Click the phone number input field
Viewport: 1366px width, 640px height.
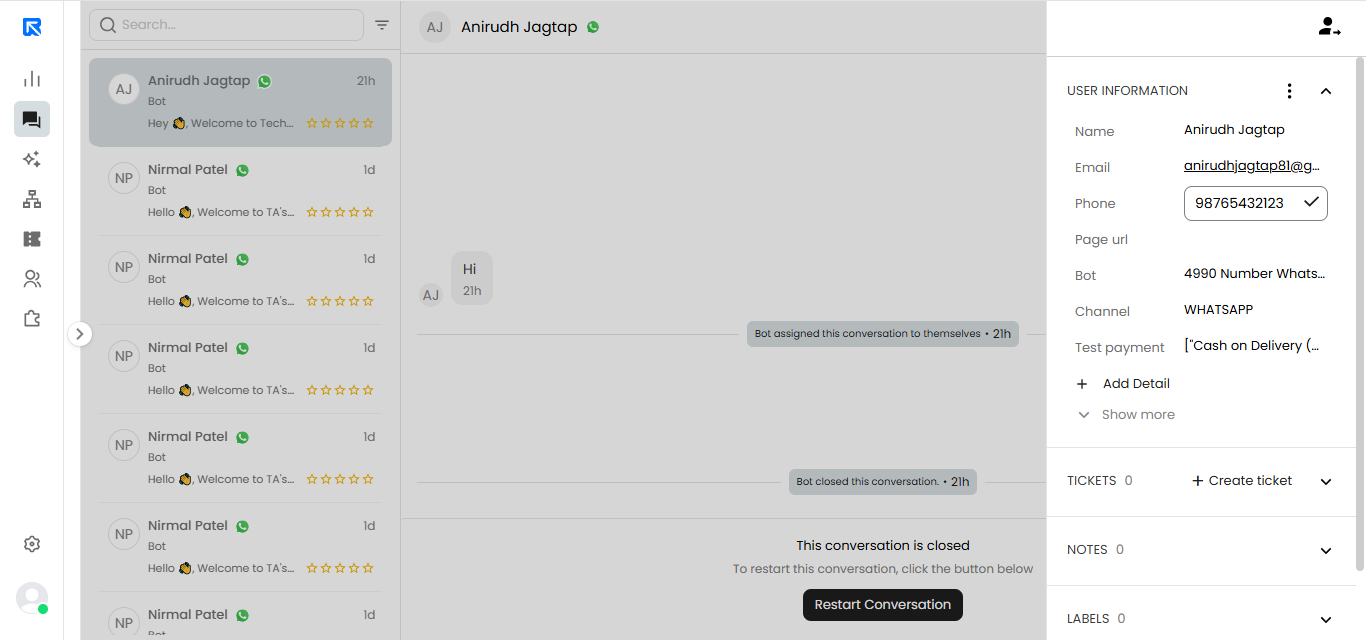tap(1256, 203)
